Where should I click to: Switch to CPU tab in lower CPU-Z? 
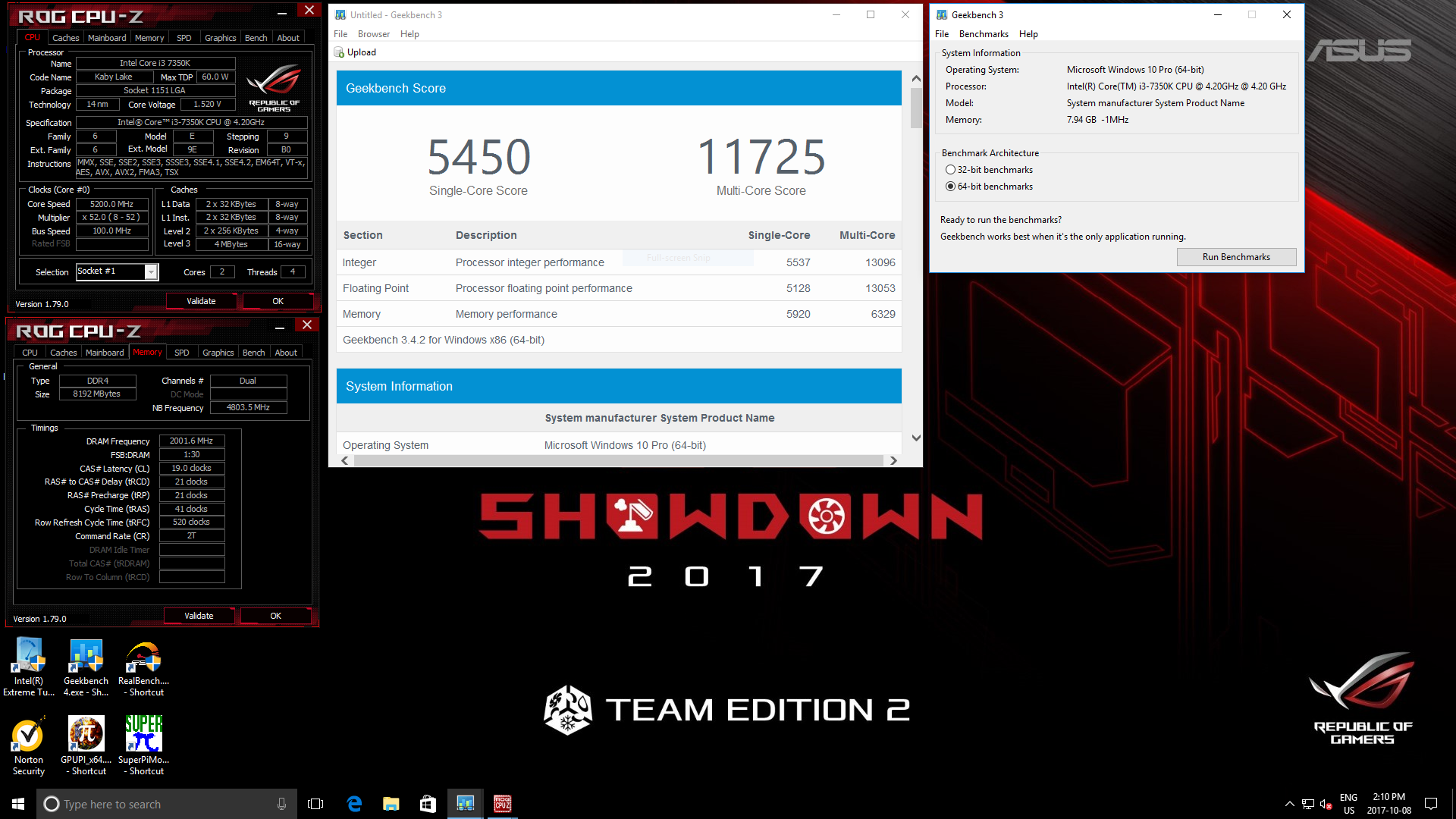pos(30,353)
